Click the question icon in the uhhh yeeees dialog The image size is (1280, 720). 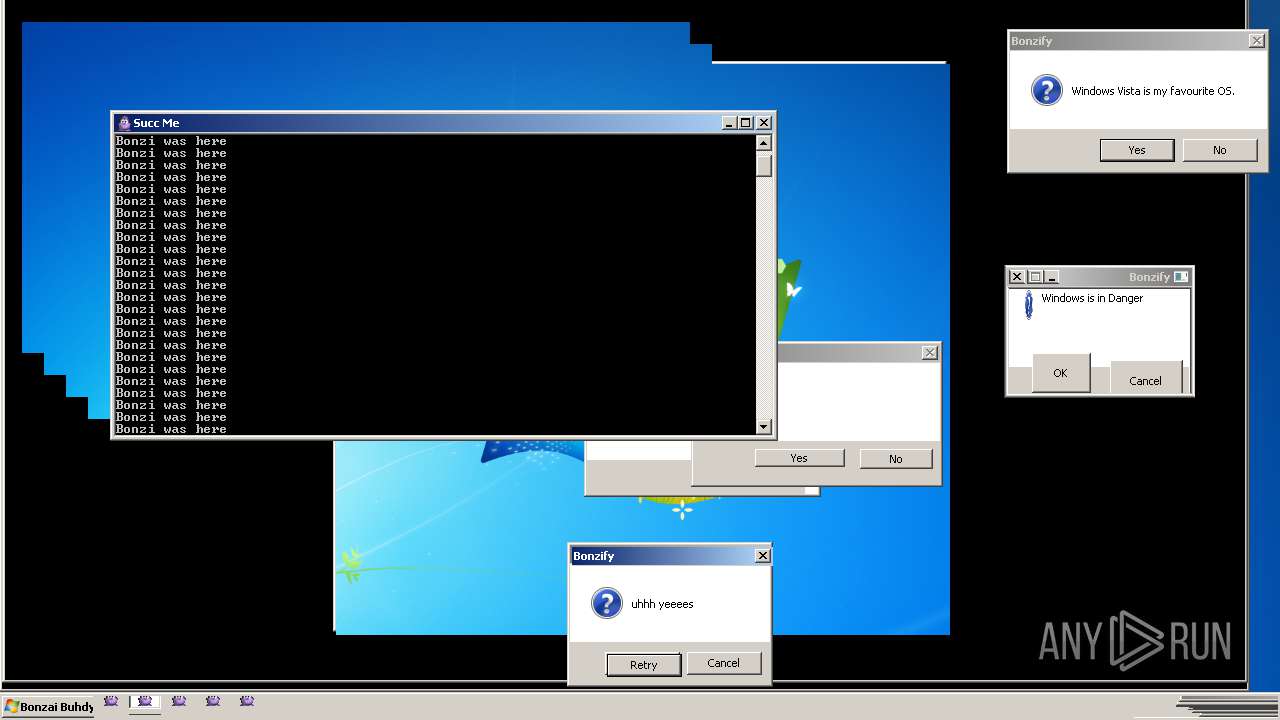[606, 604]
